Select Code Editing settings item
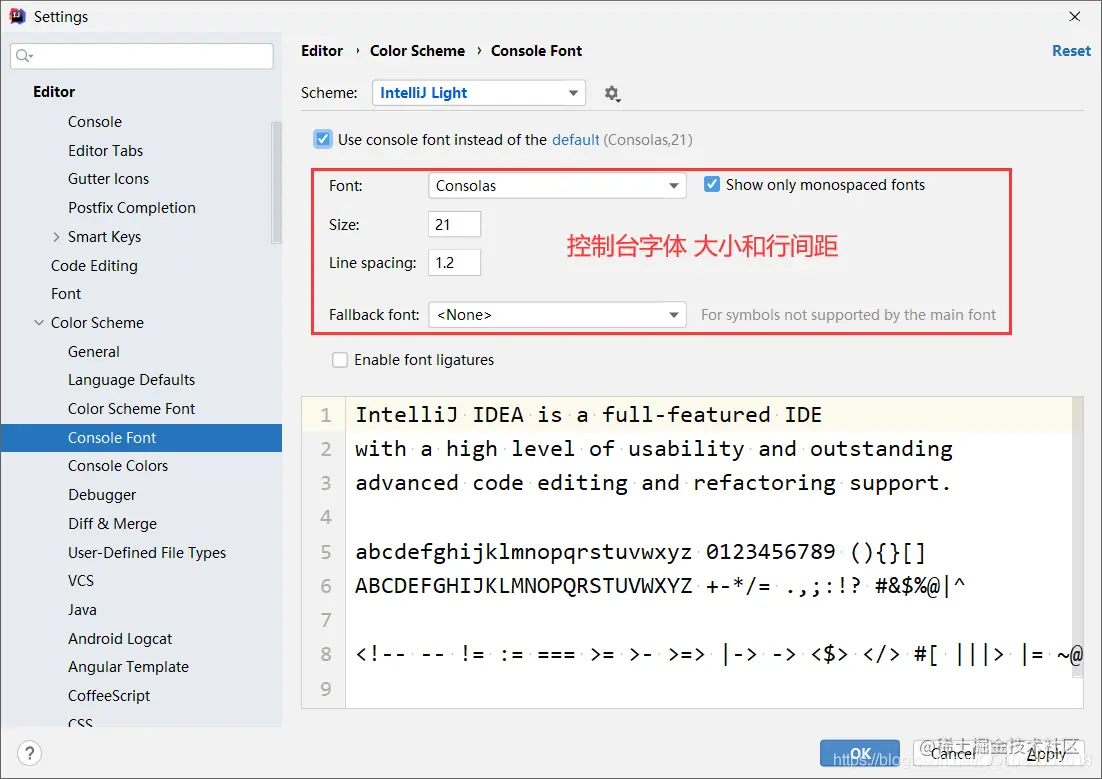Image resolution: width=1102 pixels, height=779 pixels. [94, 266]
